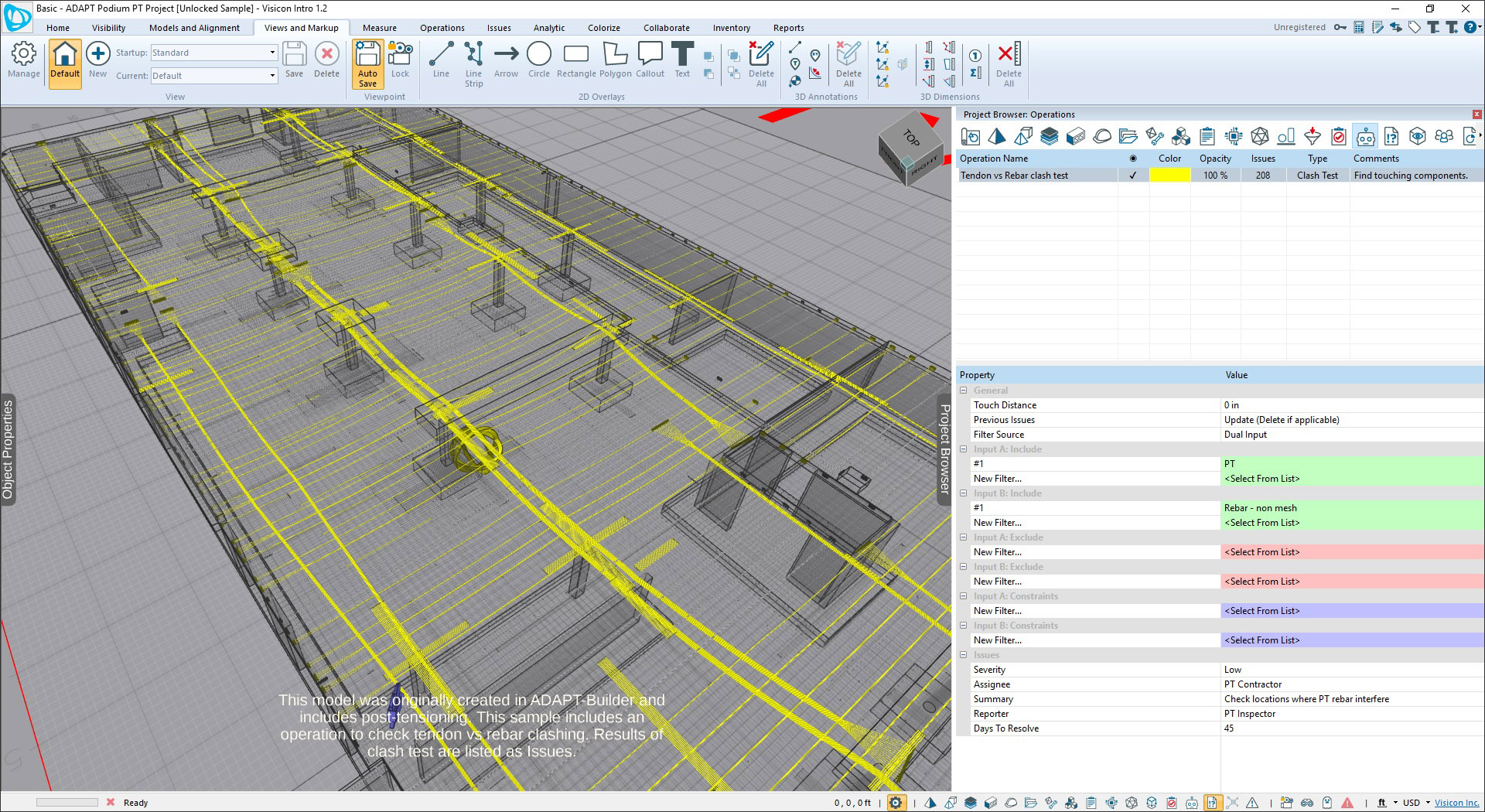
Task: Click the 100 % opacity cell
Action: (x=1215, y=176)
